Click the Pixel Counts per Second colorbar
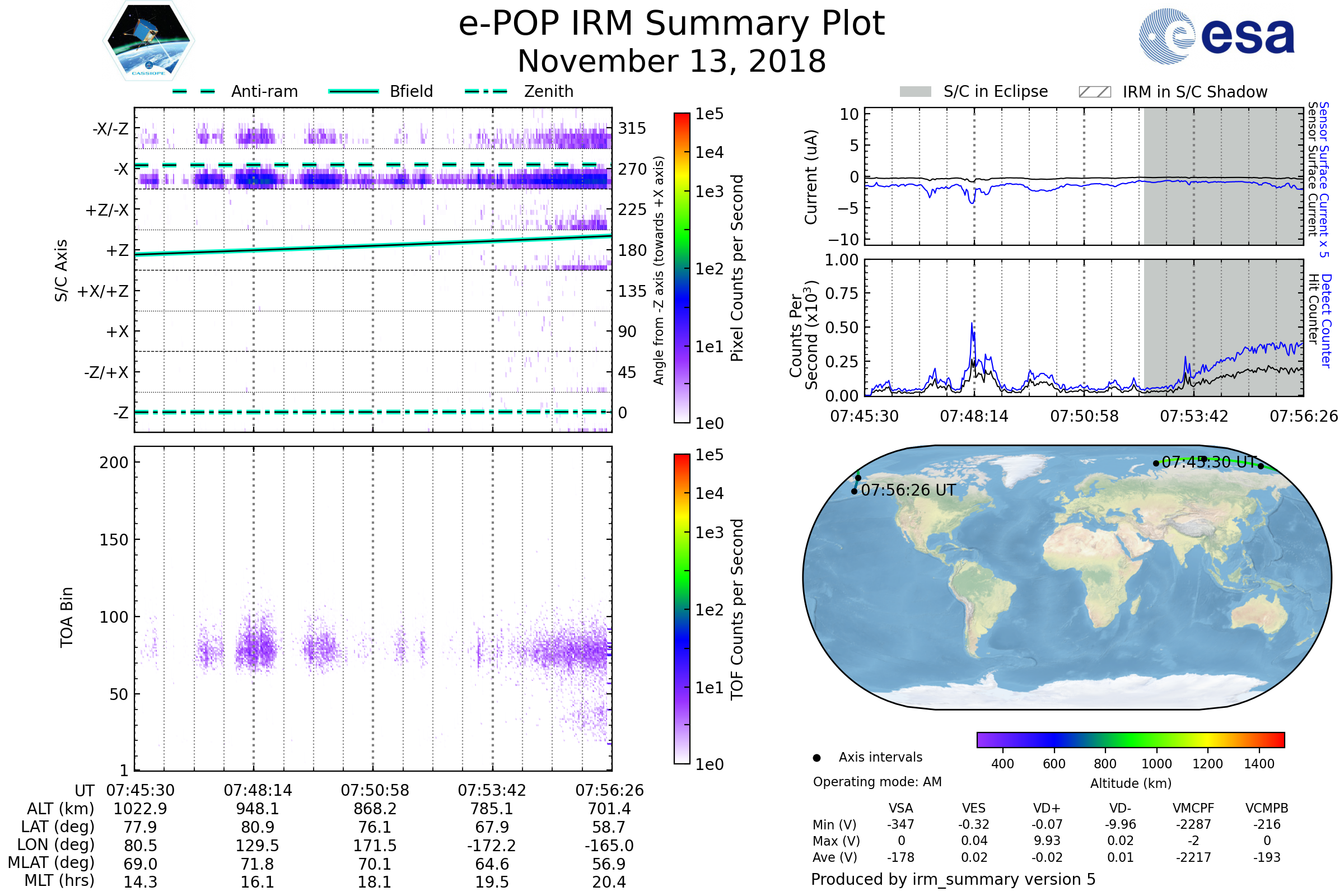The height and width of the screenshot is (896, 1344). 682,268
